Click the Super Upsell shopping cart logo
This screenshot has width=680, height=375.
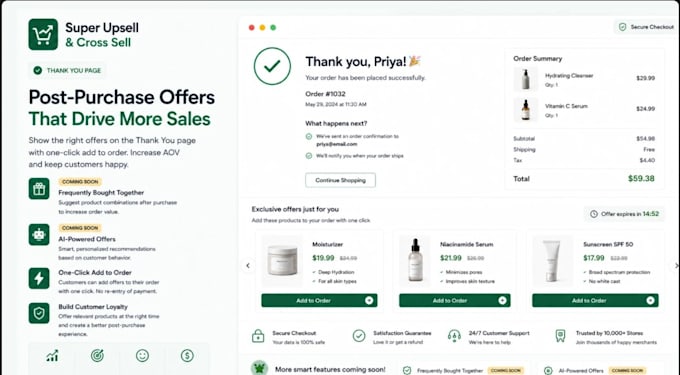43,34
